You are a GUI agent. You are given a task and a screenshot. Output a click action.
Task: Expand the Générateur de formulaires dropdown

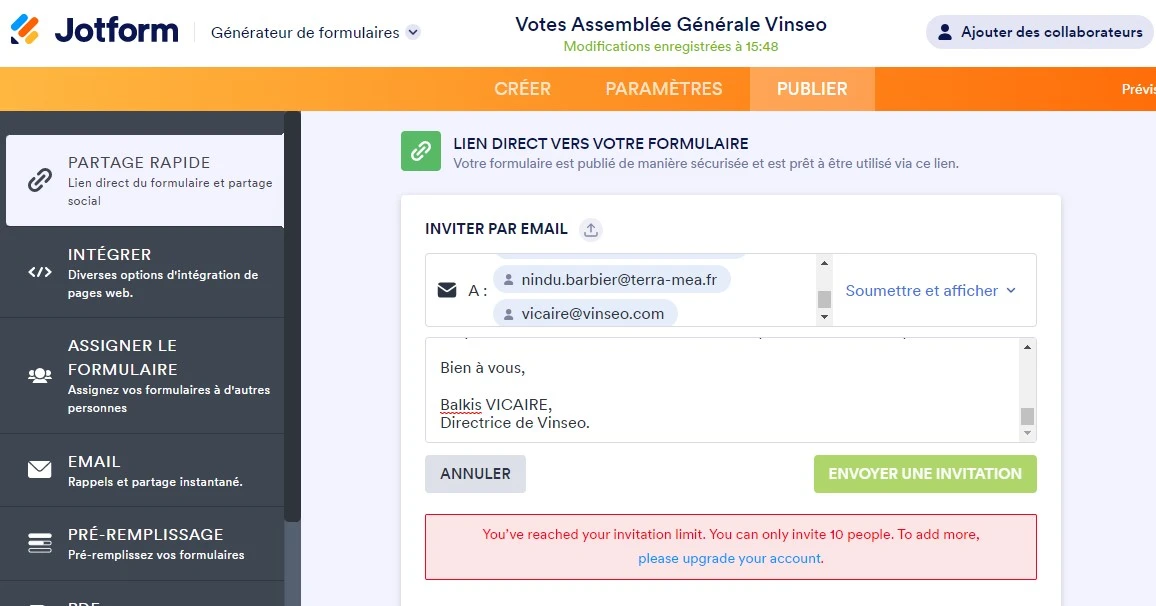pyautogui.click(x=413, y=32)
